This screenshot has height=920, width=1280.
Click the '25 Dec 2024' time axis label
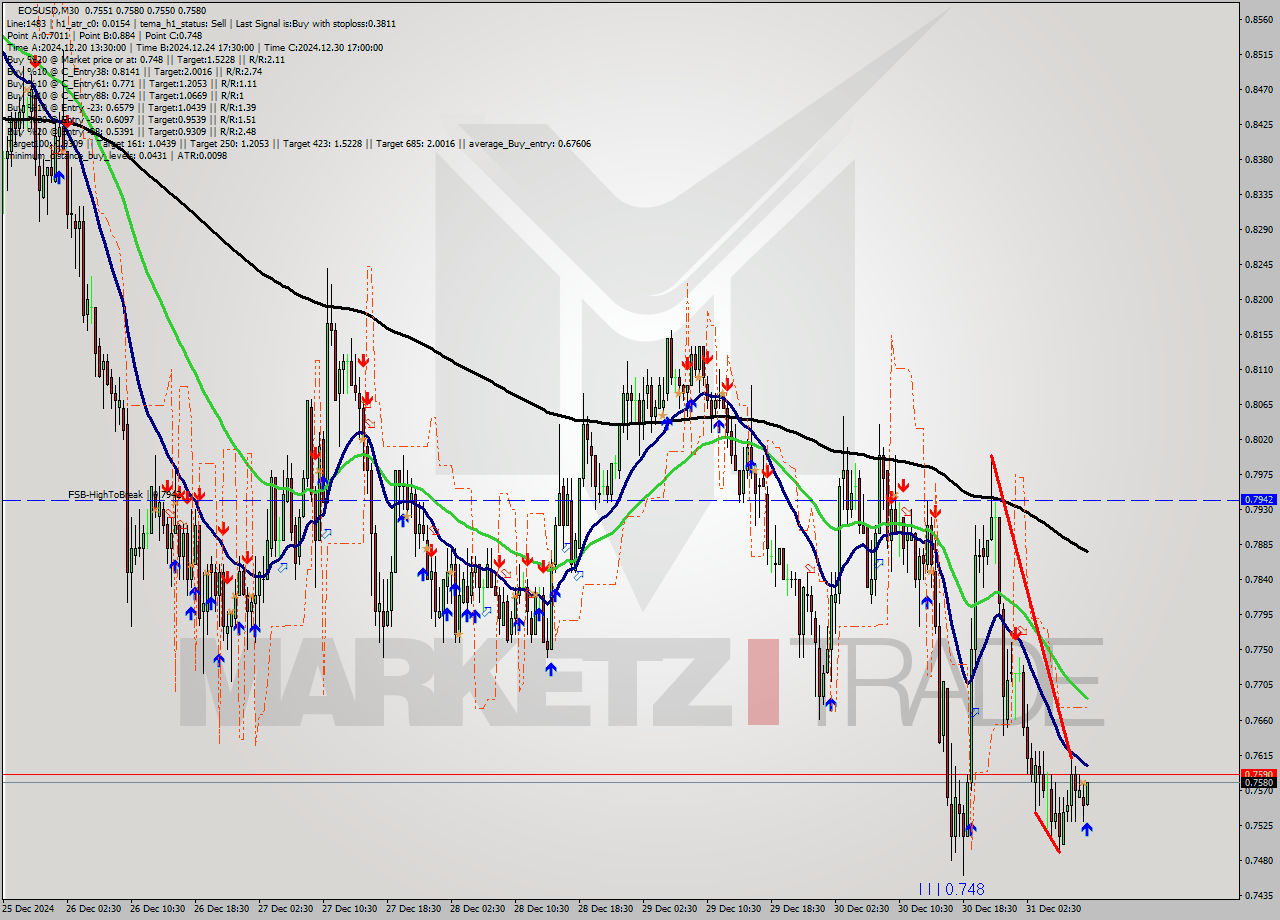pyautogui.click(x=28, y=909)
